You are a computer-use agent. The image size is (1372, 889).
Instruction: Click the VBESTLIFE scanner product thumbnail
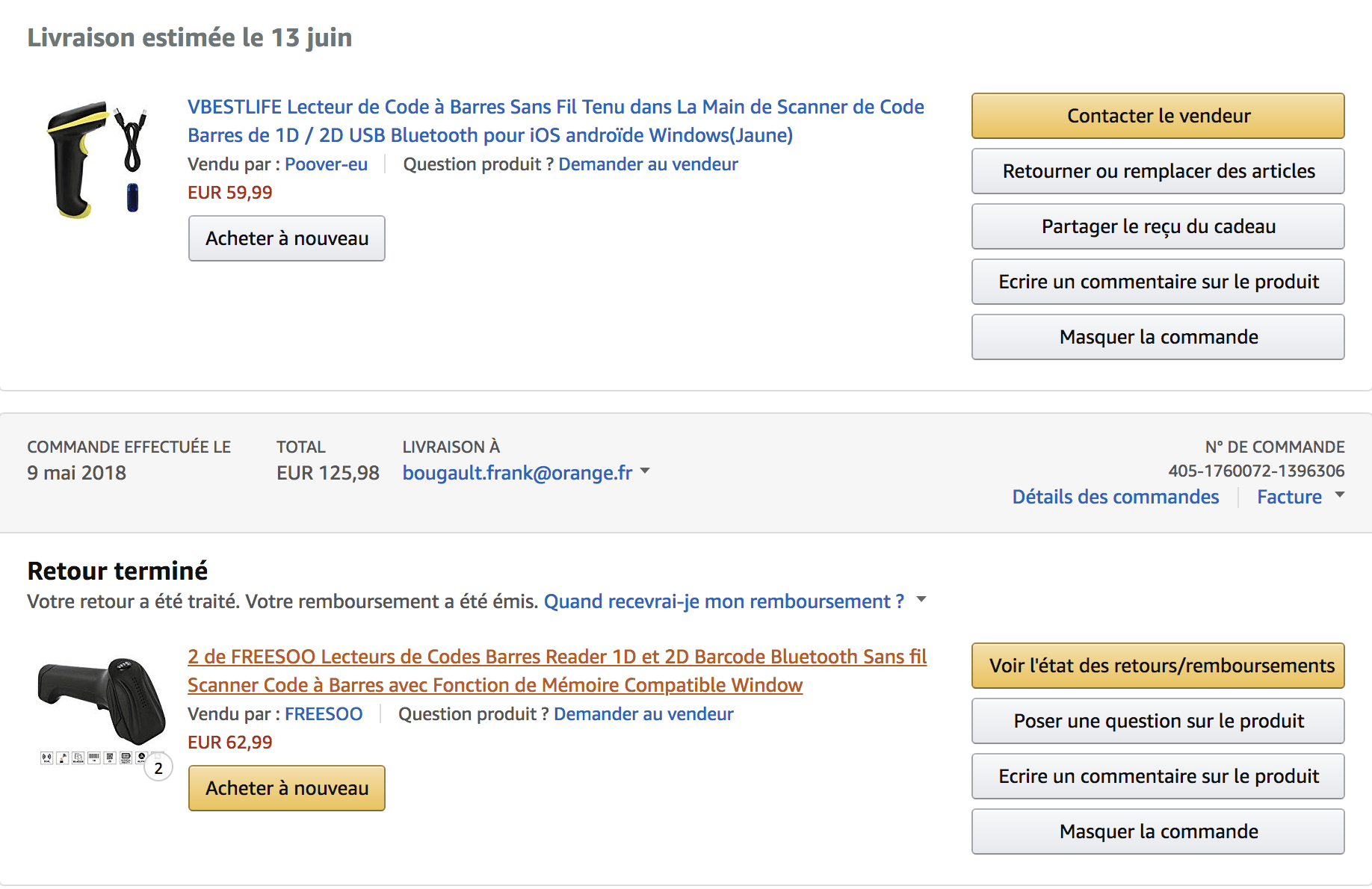(97, 159)
